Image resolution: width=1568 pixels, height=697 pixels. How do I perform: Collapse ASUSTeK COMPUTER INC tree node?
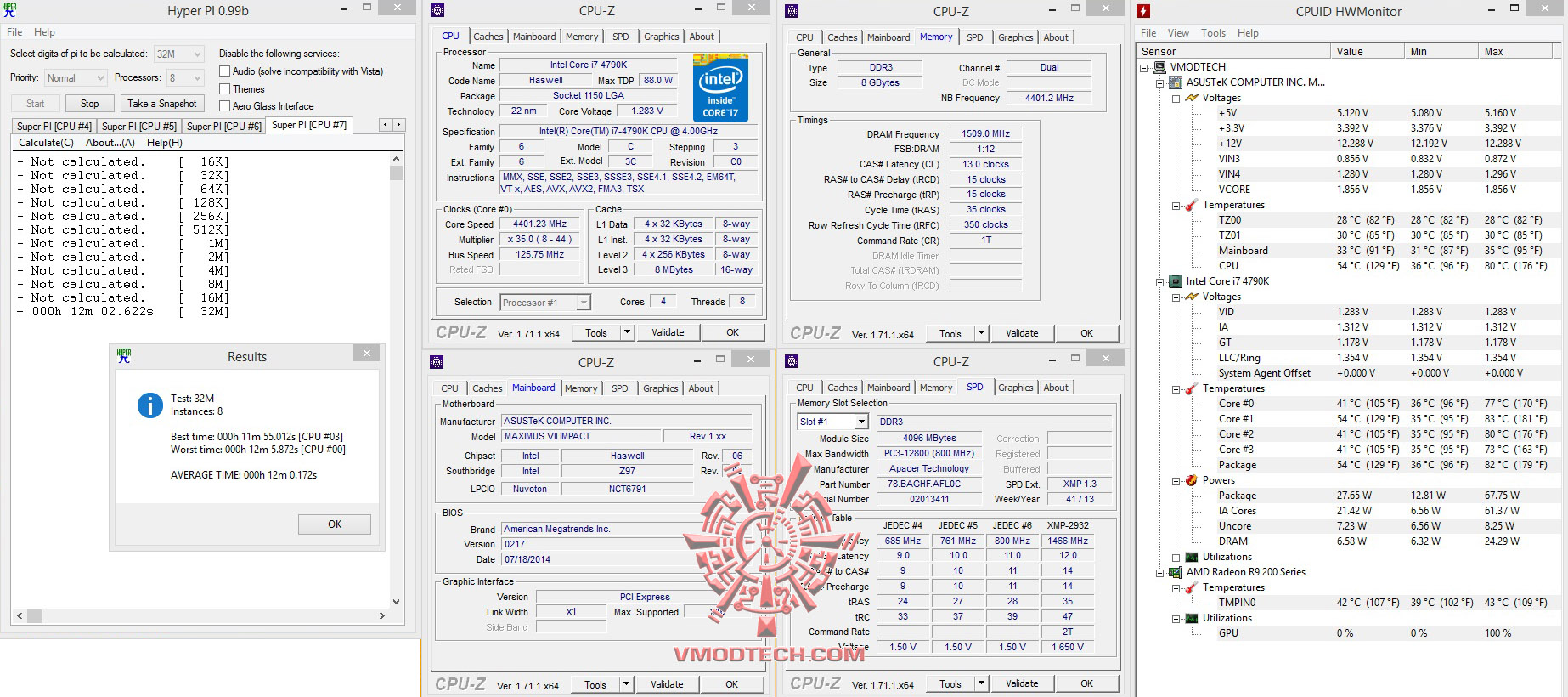pos(1159,82)
